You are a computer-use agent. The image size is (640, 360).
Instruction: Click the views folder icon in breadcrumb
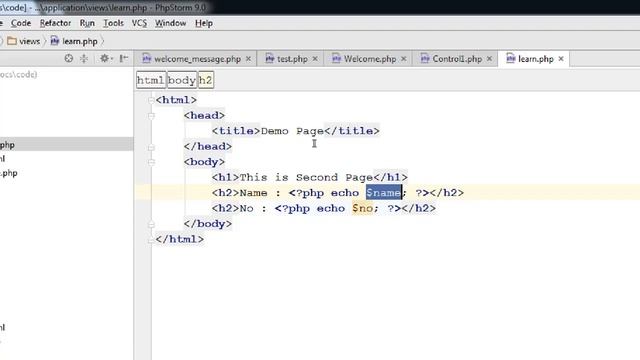pyautogui.click(x=12, y=41)
